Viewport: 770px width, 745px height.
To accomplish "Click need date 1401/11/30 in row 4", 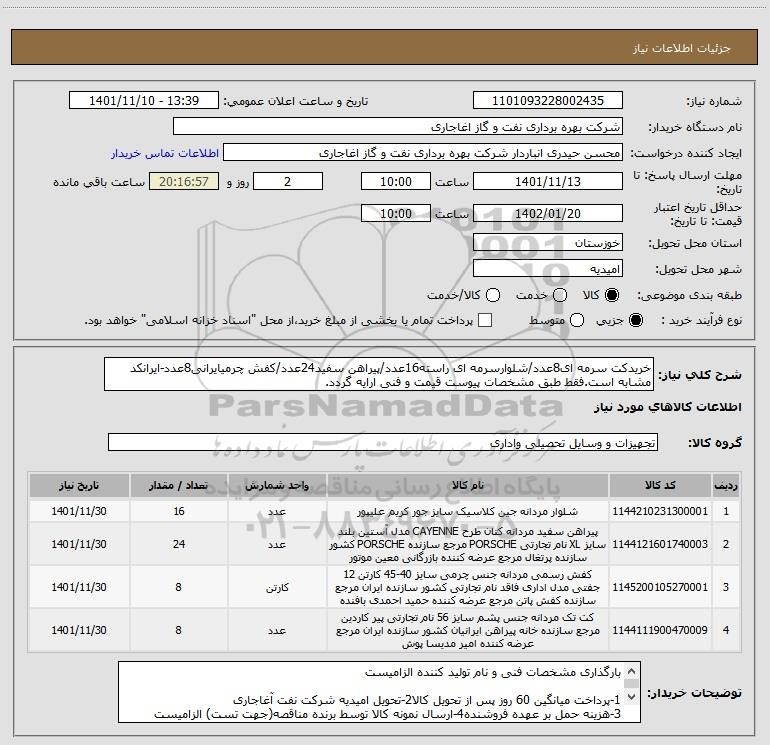I will (79, 630).
